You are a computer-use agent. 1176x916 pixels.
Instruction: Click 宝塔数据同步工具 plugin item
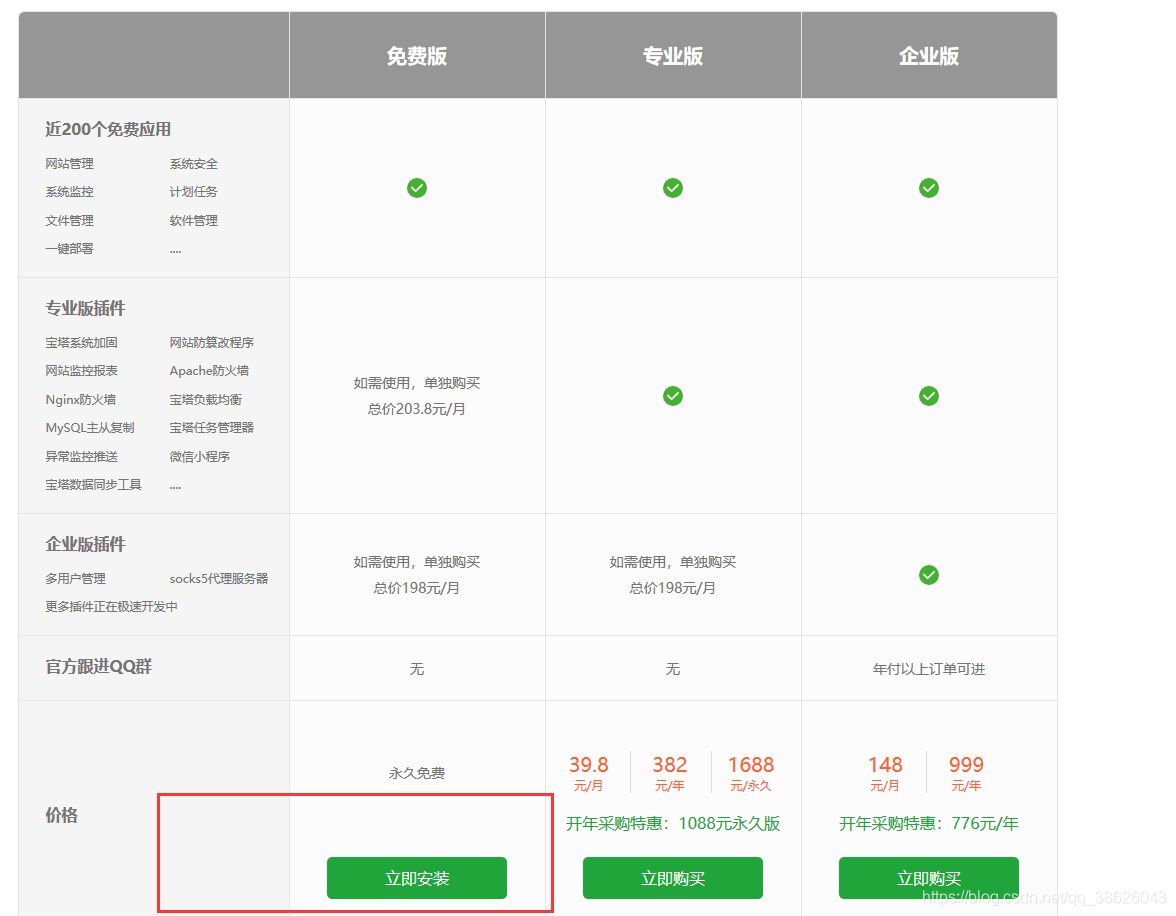pos(93,485)
